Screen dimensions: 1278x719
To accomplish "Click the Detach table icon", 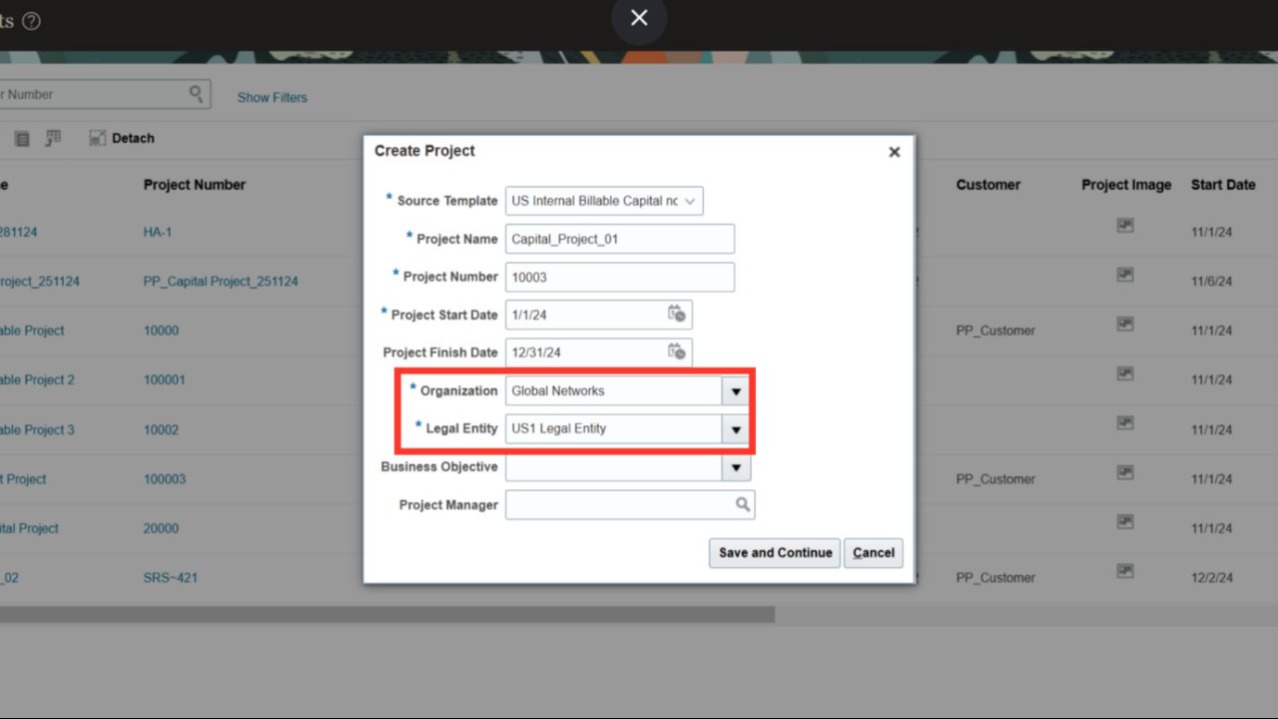I will [x=97, y=138].
